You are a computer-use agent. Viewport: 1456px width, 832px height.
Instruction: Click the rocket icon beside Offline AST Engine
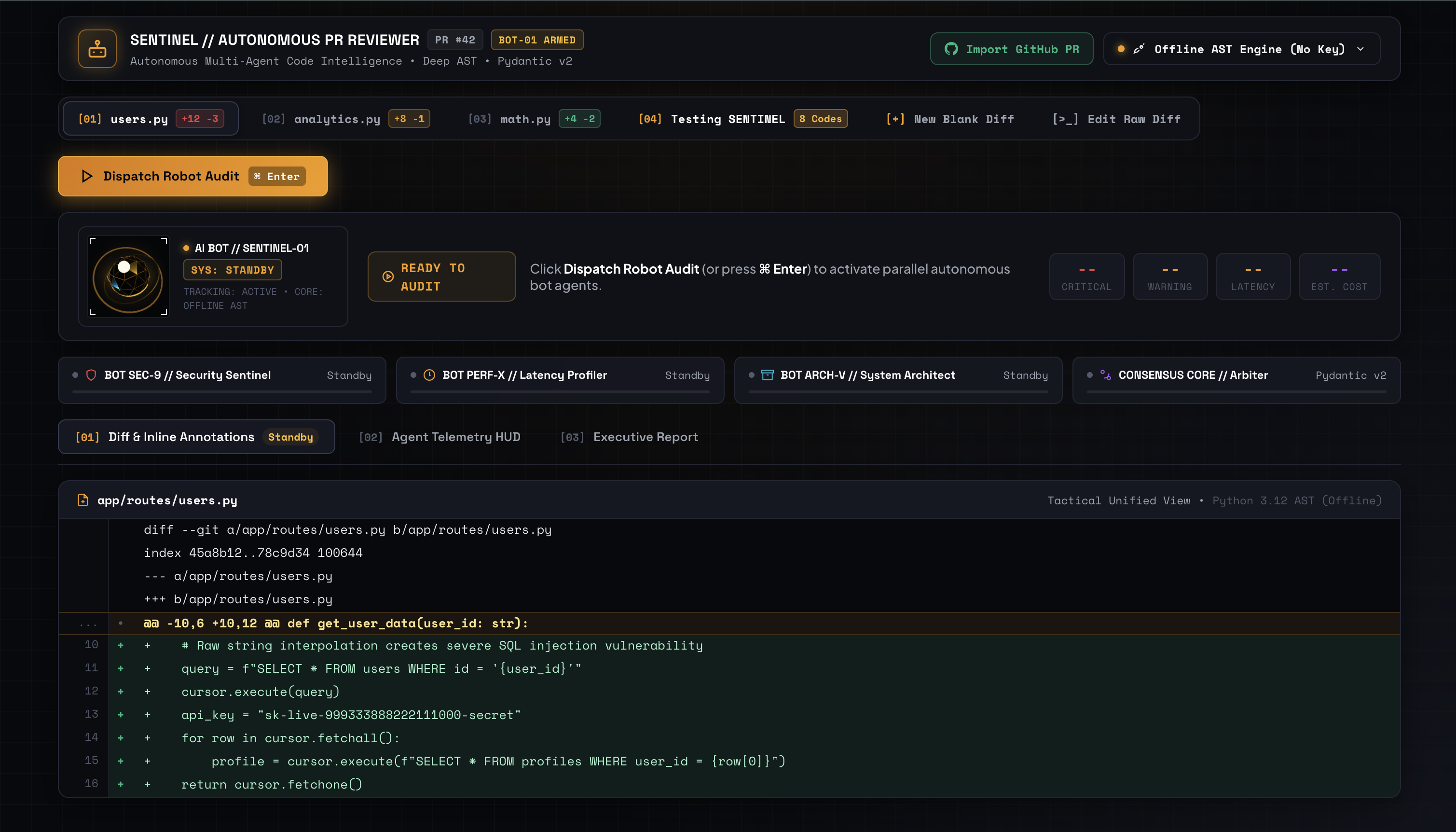(x=1139, y=49)
